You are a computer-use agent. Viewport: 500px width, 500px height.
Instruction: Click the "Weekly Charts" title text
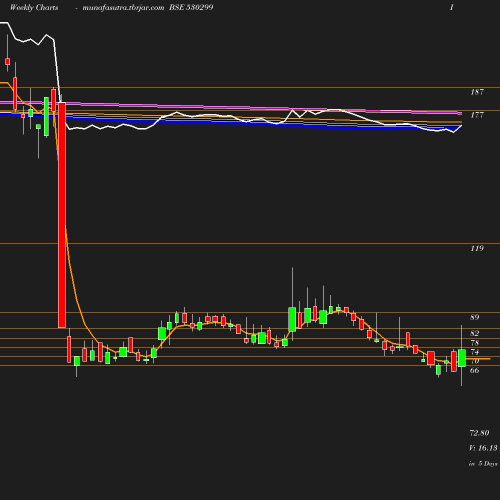pos(34,7)
